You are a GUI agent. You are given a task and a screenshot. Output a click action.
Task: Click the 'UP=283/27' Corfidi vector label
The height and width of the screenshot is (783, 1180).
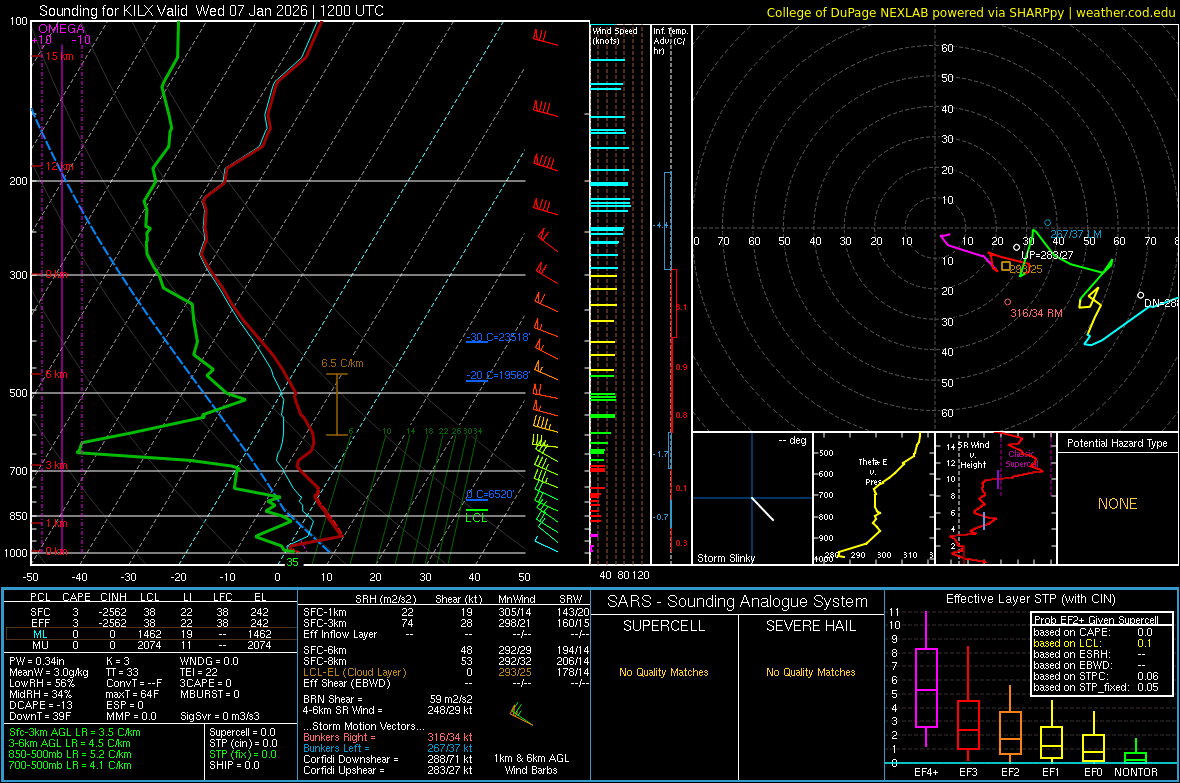1047,255
